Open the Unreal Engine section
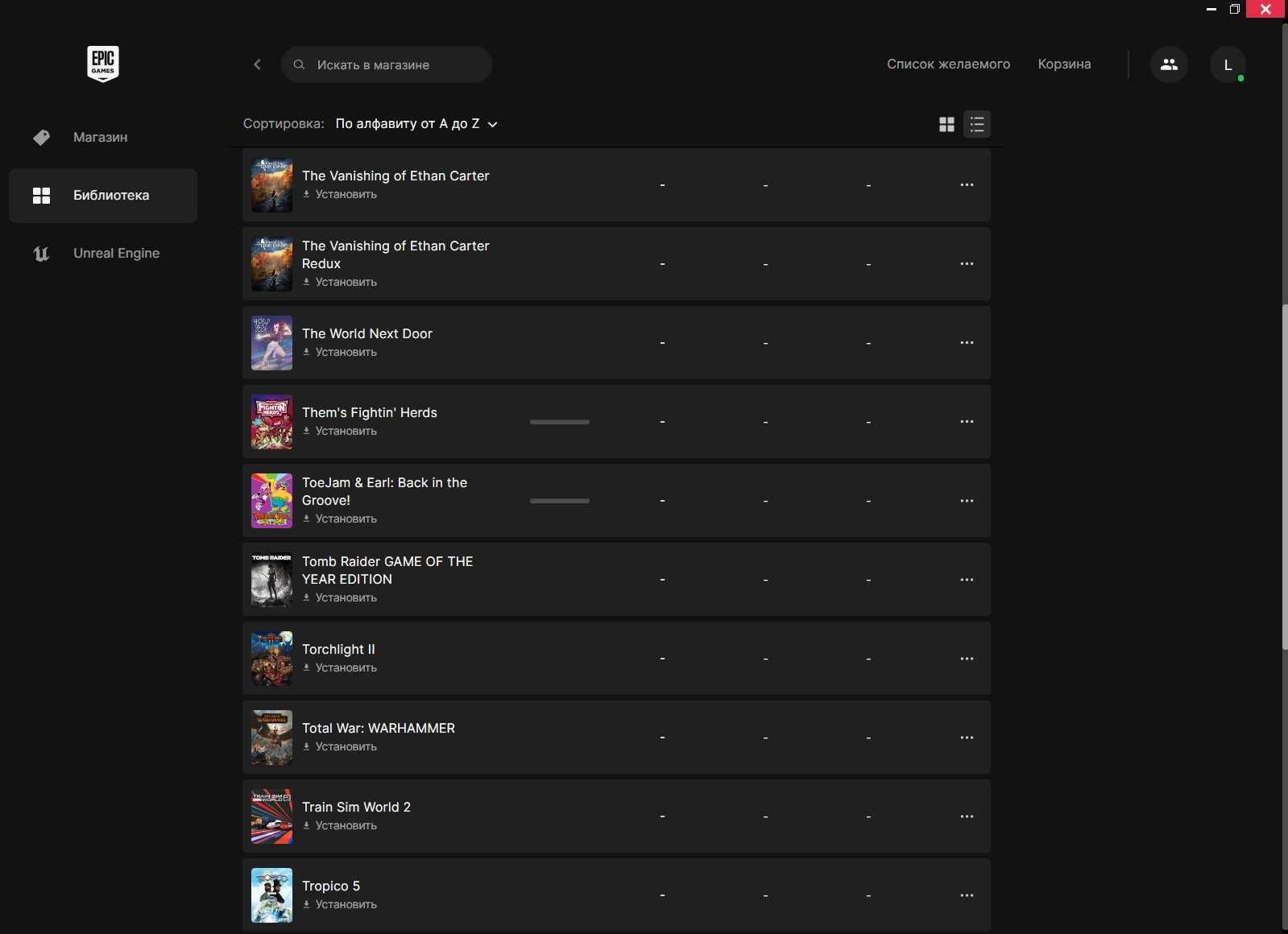 [x=103, y=253]
